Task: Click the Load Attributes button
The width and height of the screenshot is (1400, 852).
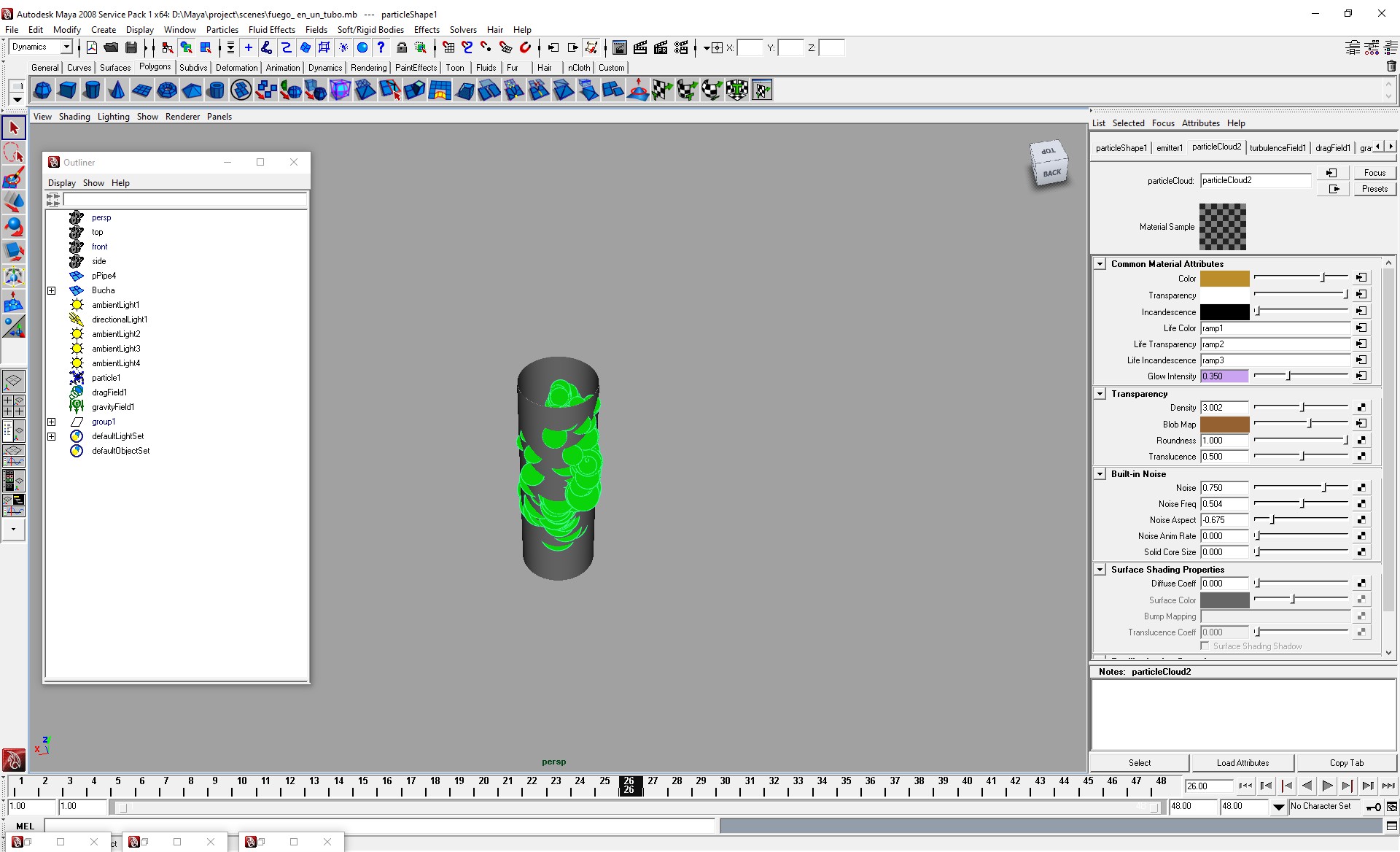Action: (x=1242, y=763)
